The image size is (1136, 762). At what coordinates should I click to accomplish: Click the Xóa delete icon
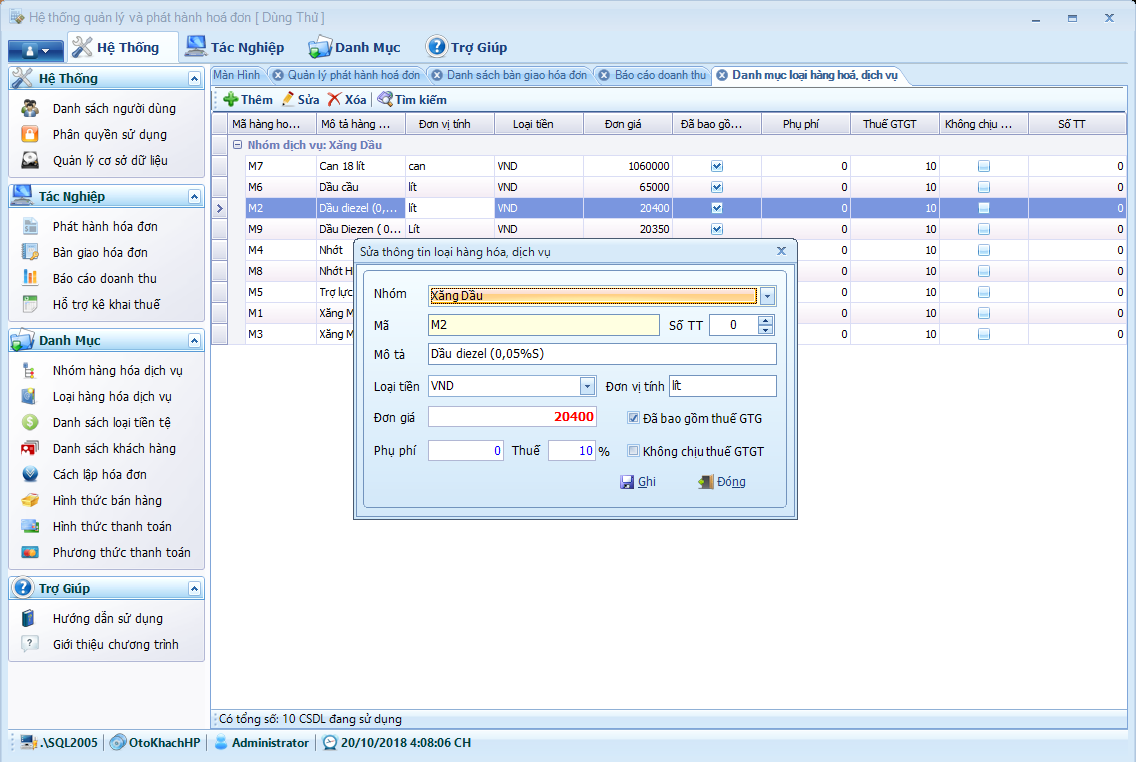[335, 100]
